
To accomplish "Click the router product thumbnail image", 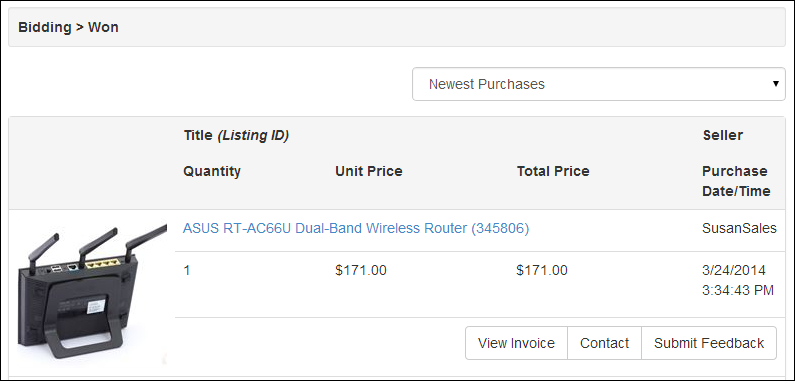I will click(92, 294).
